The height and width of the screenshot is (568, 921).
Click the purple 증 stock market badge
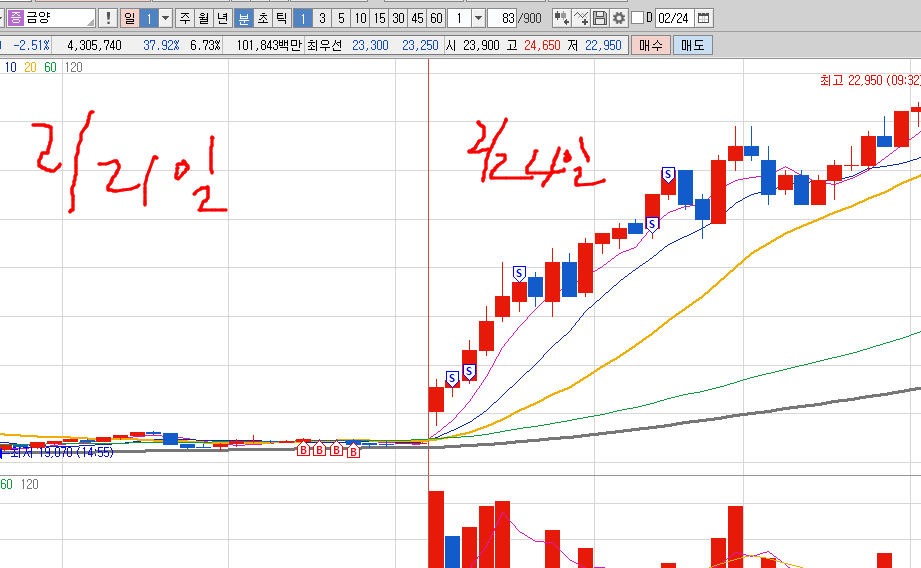[15, 18]
